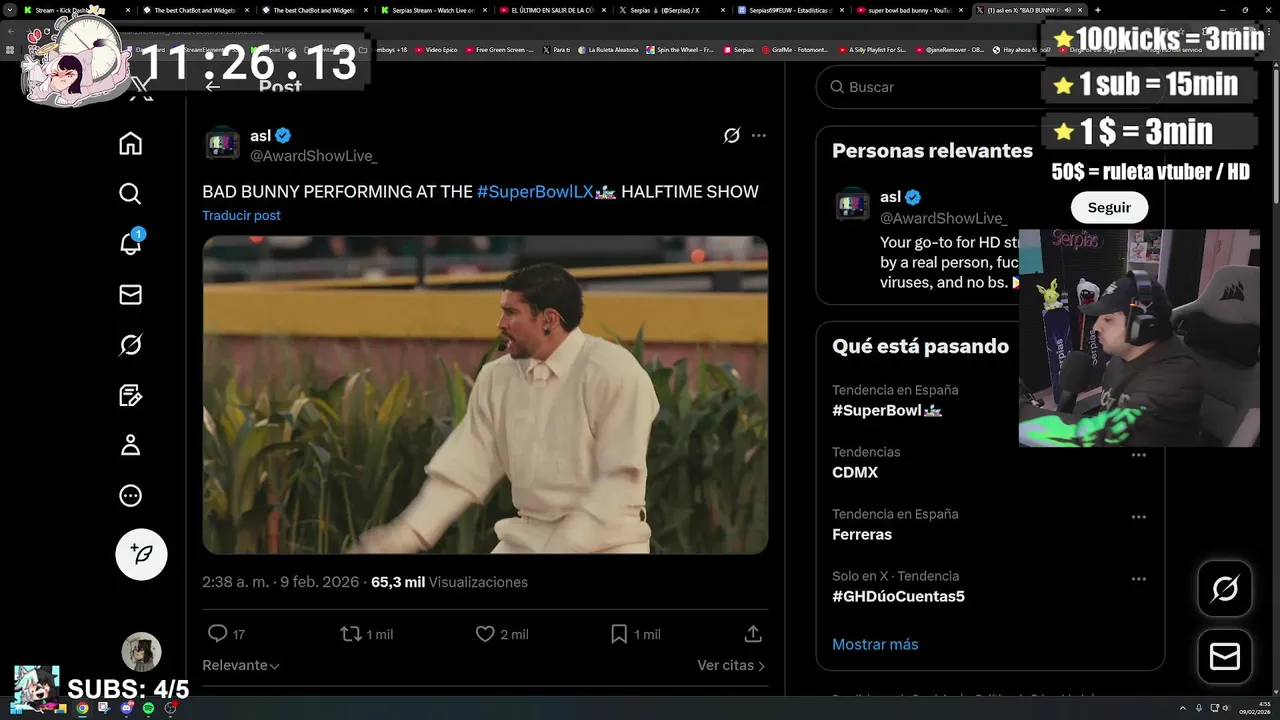This screenshot has width=1280, height=720.
Task: Open the Explore search icon in sidebar
Action: coord(130,194)
